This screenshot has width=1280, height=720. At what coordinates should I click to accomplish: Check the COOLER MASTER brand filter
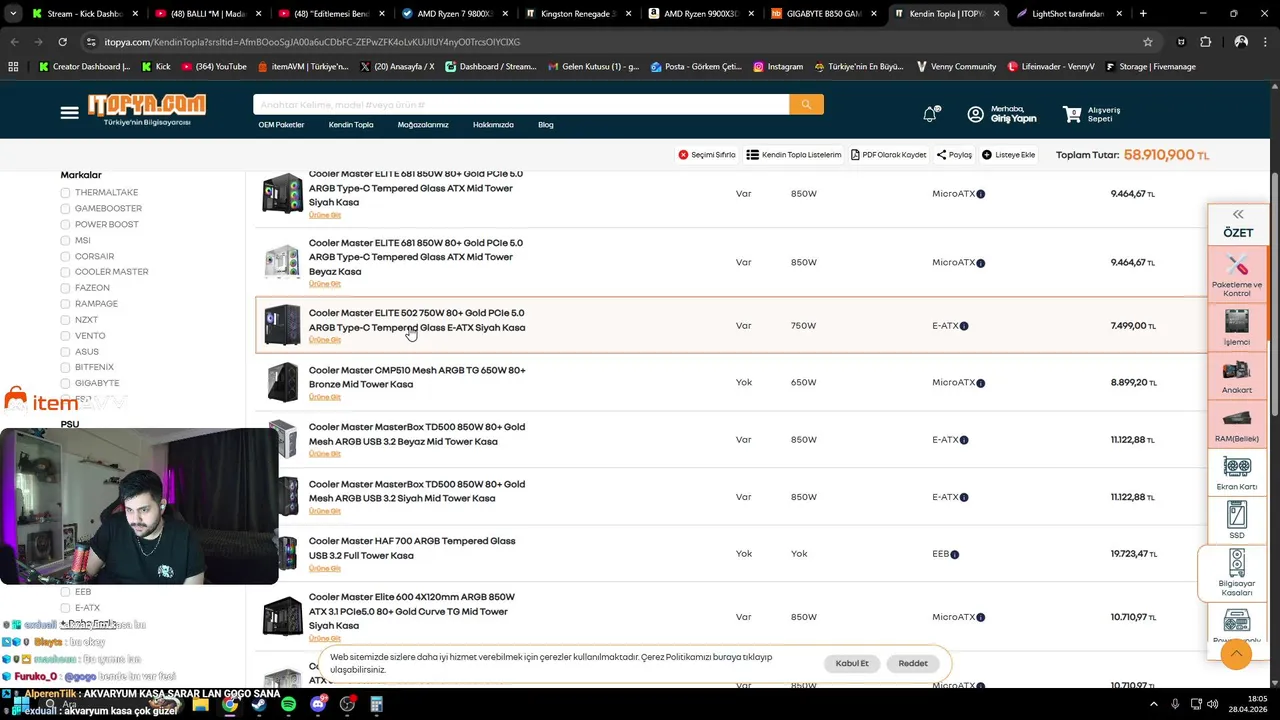[65, 272]
